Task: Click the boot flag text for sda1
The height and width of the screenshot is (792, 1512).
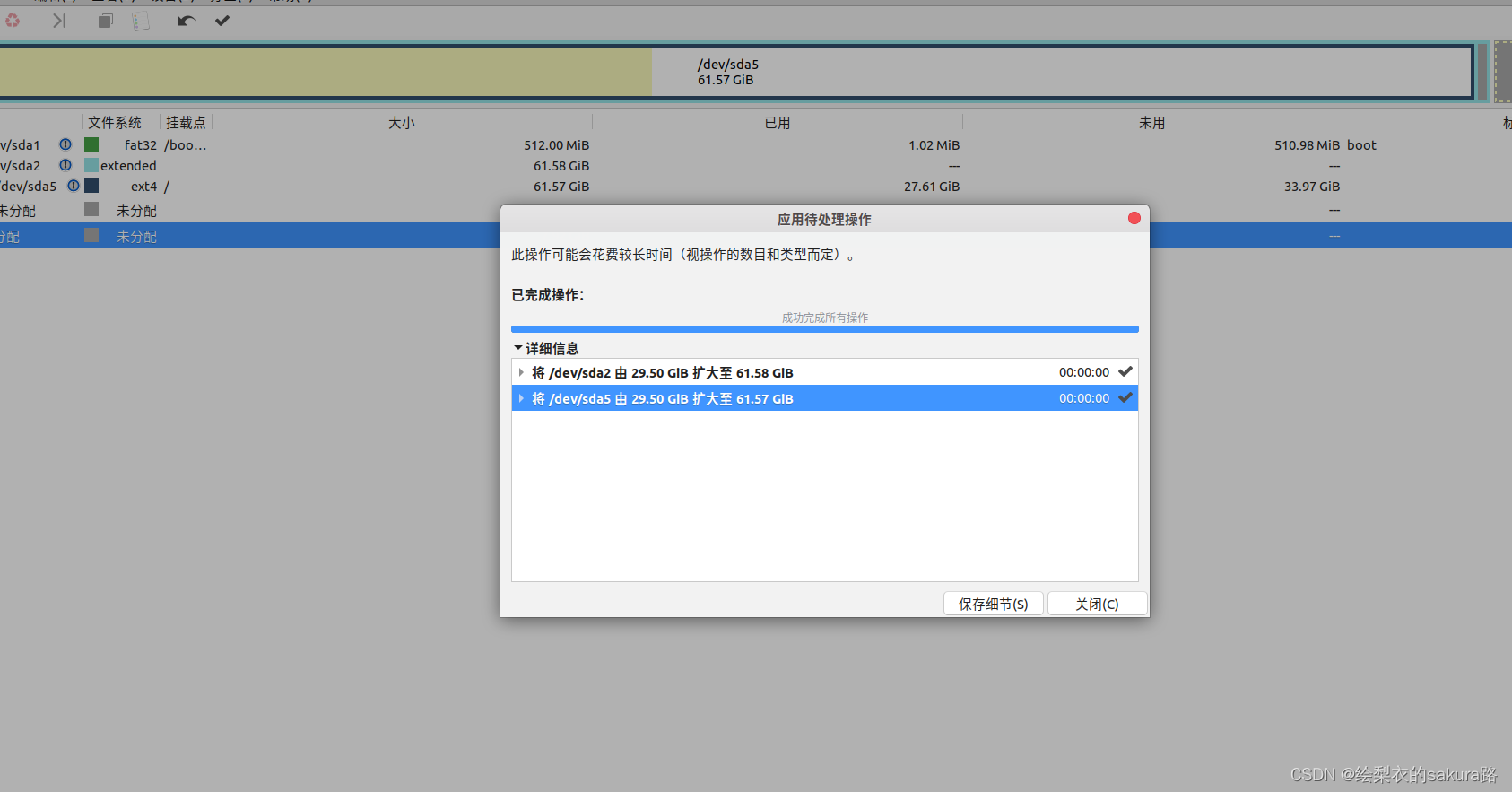Action: point(1361,145)
